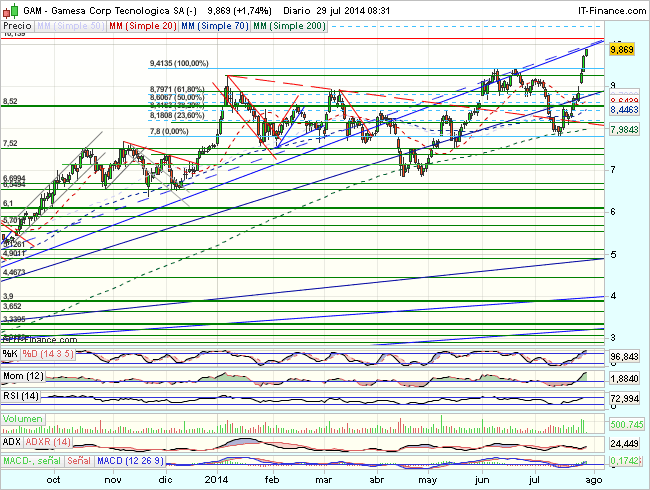This screenshot has width=650, height=490.
Task: Click the 1,8840 momentum value
Action: point(624,378)
